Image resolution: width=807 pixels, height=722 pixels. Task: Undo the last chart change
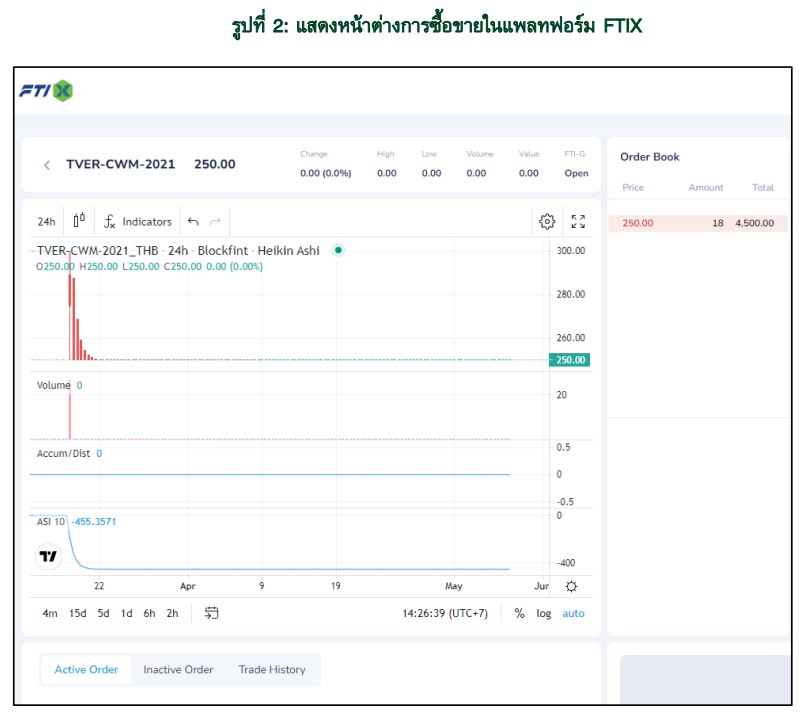[193, 222]
